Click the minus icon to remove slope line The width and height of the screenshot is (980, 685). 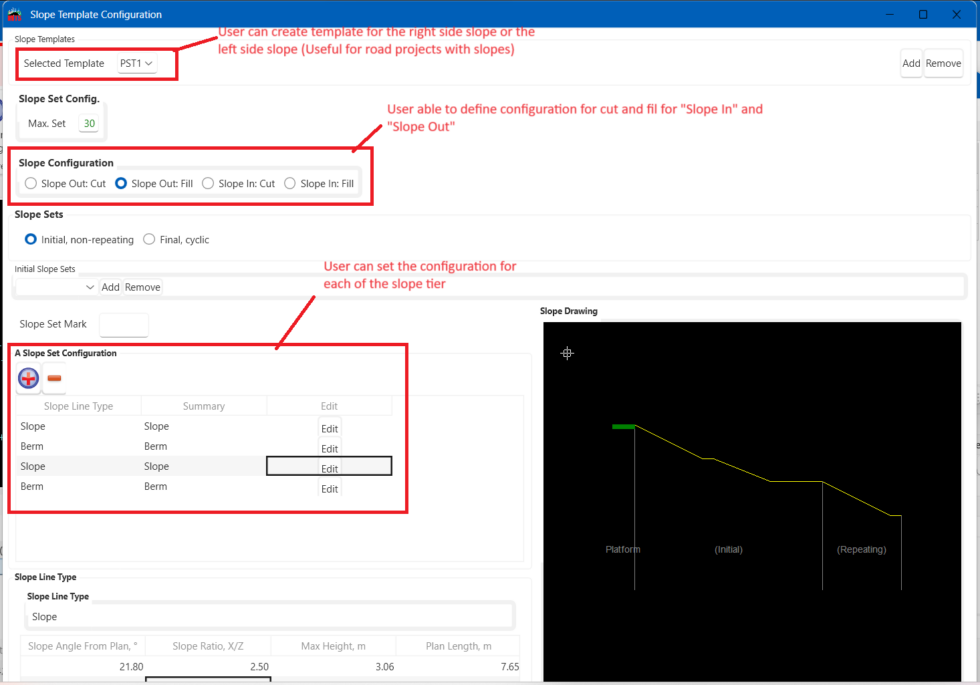click(54, 378)
